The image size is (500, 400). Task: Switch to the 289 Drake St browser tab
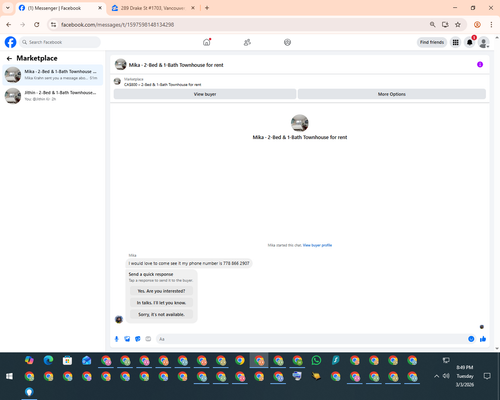(152, 8)
